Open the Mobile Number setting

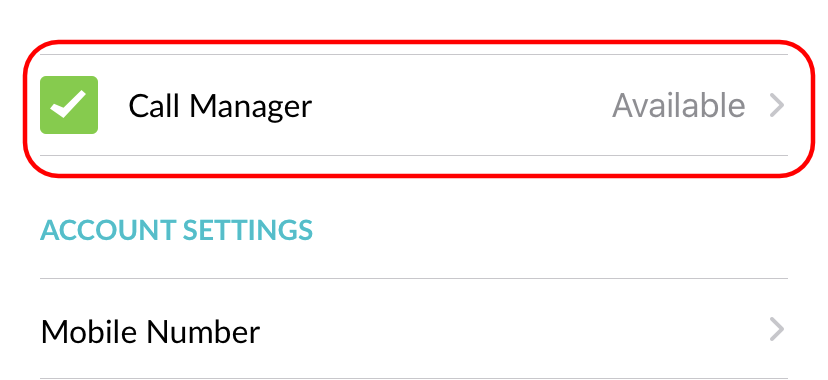(x=414, y=329)
